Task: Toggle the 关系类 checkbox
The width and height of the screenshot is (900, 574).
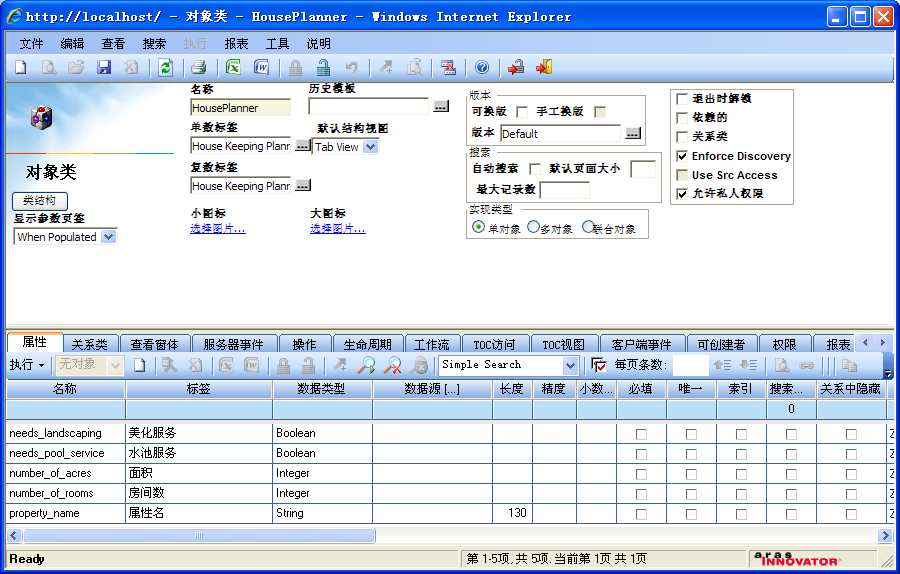Action: [x=682, y=137]
